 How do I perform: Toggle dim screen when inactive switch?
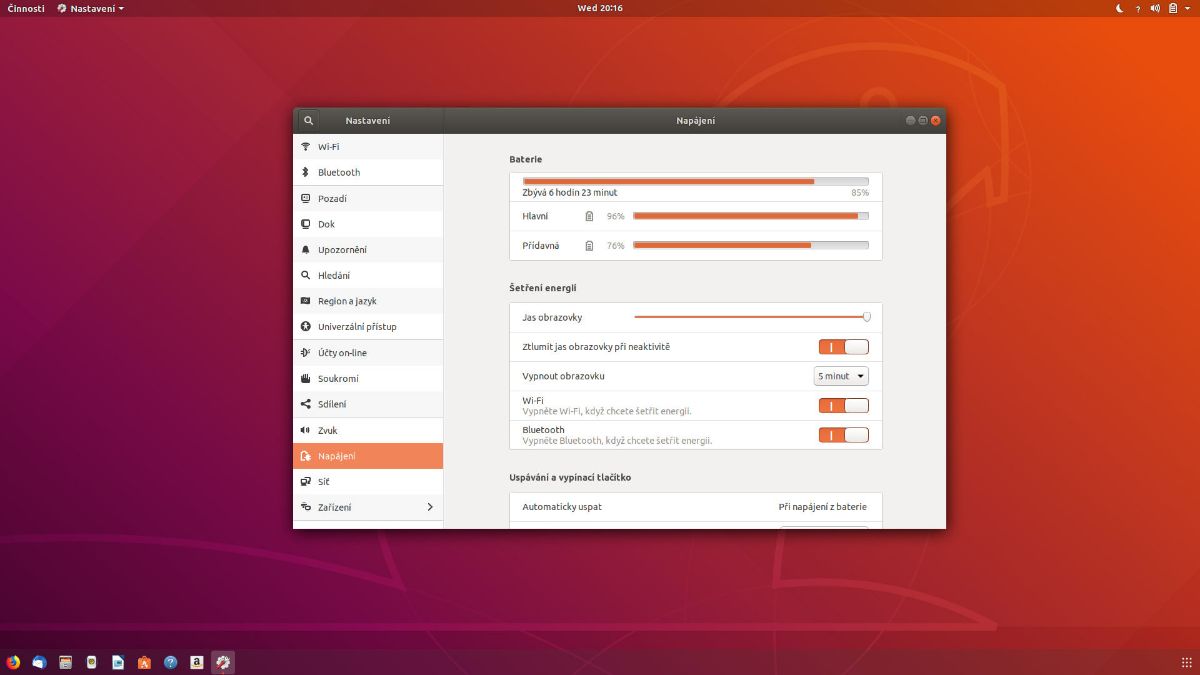click(x=843, y=347)
